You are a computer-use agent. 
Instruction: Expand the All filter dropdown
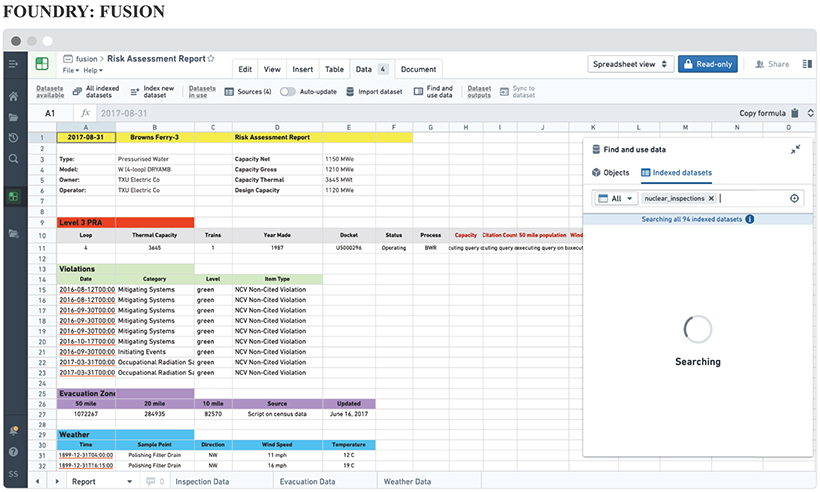pos(615,199)
